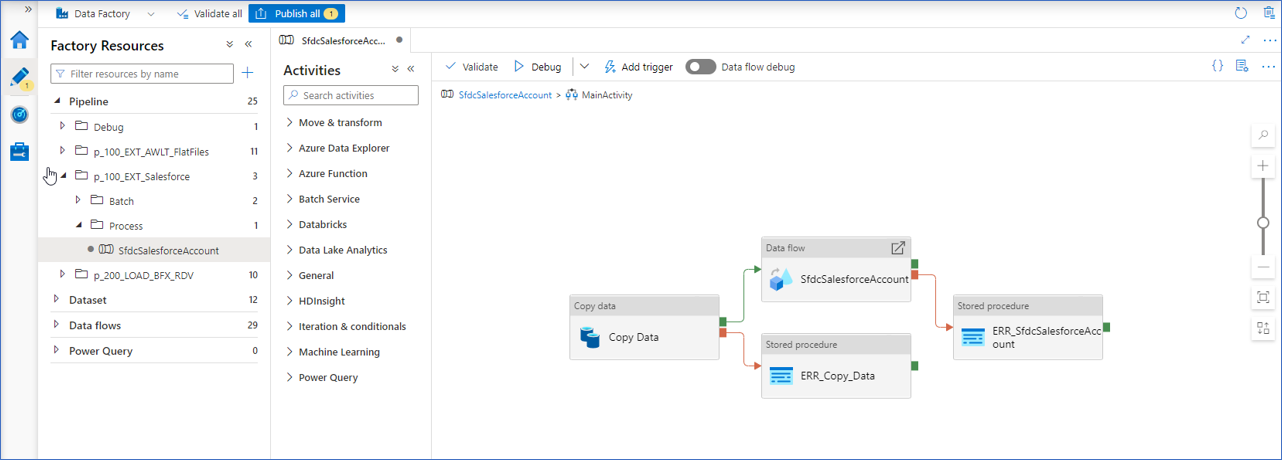This screenshot has width=1282, height=460.
Task: Open the pipeline Properties icon
Action: pyautogui.click(x=1242, y=66)
